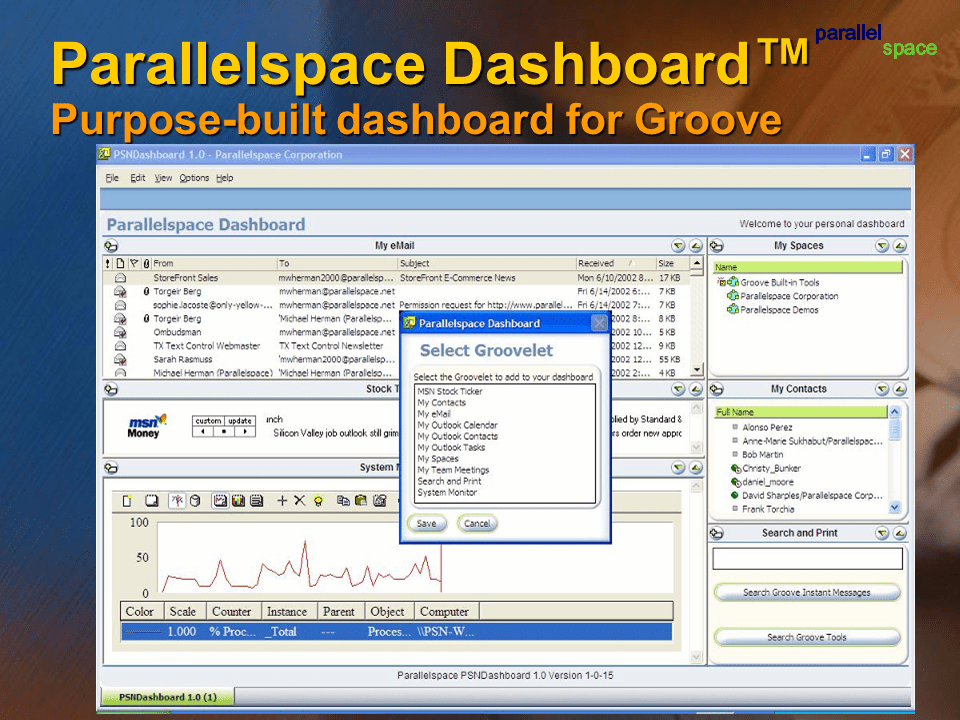Switch to the PSNDashboard 1.0 (1) tab
960x720 pixels.
[x=168, y=697]
